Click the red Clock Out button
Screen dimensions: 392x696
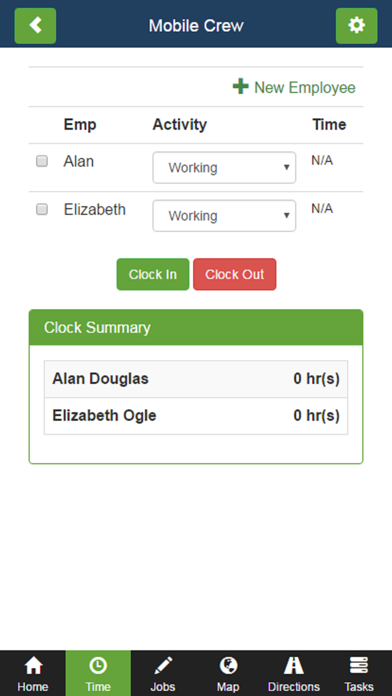coord(234,274)
